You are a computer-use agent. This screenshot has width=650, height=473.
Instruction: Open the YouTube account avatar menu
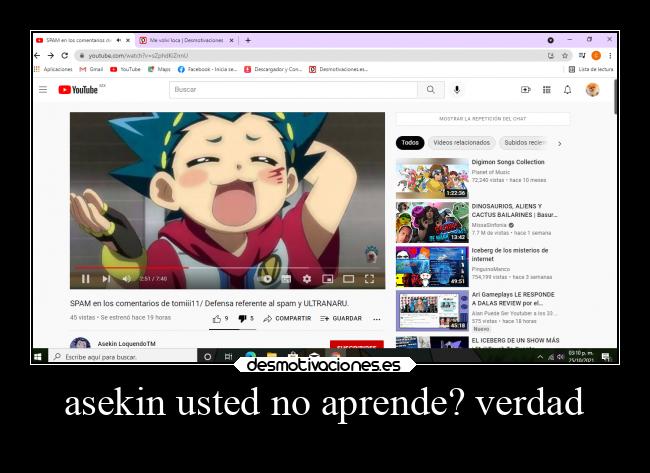592,90
